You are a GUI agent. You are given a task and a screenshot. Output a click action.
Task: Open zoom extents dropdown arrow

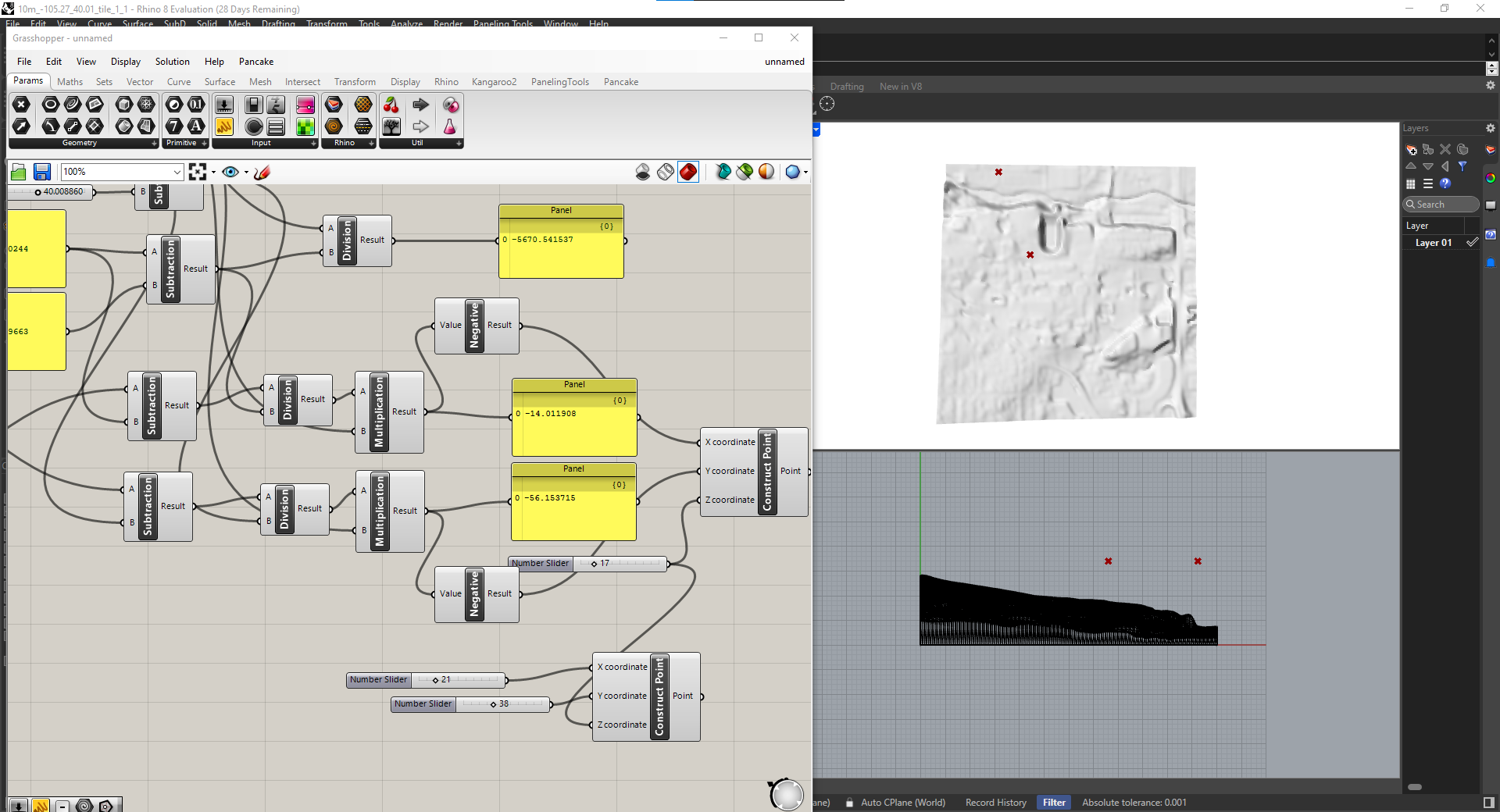pos(213,172)
